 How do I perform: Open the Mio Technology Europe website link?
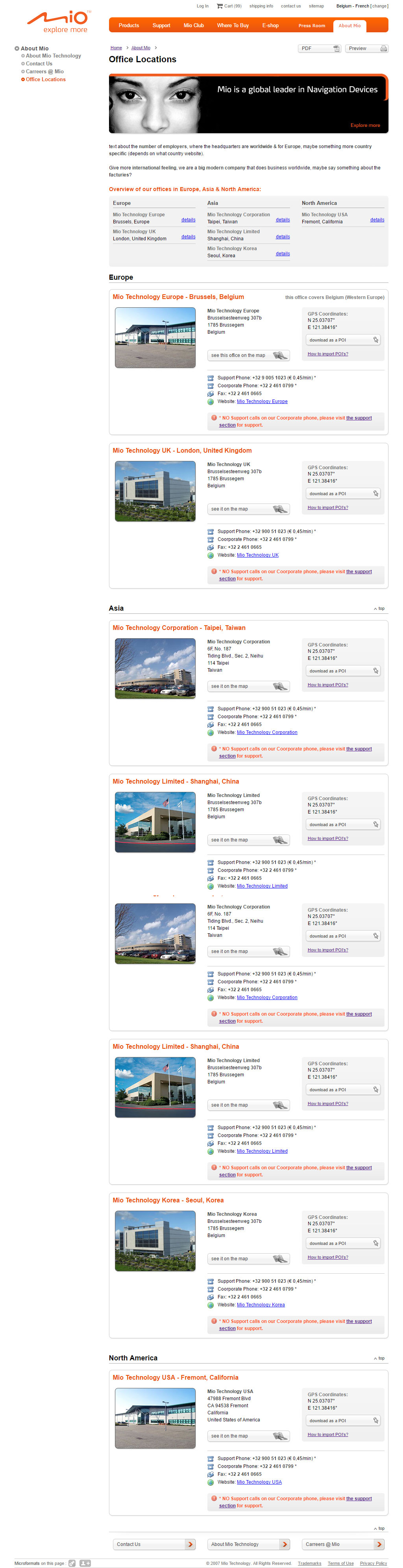point(262,402)
